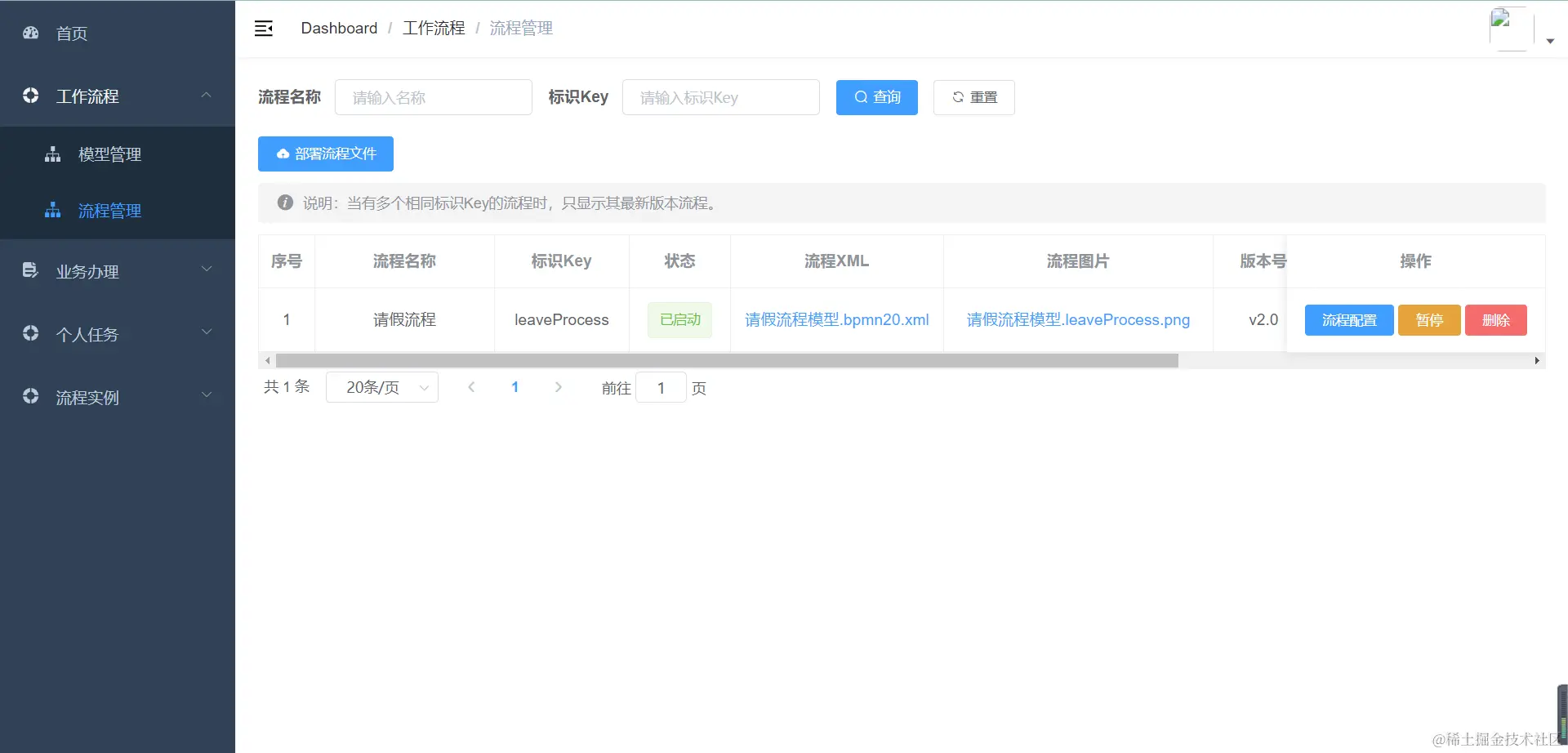Open 请假流程模型.leaveProcess.png link

pyautogui.click(x=1078, y=319)
